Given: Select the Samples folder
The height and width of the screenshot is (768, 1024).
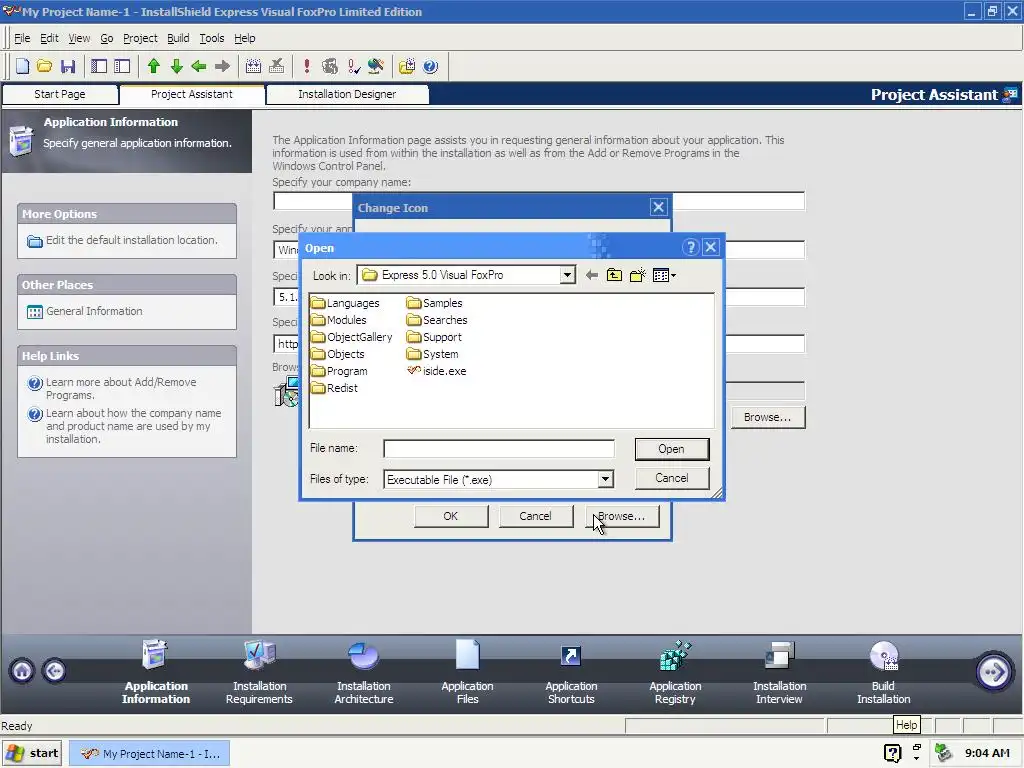Looking at the screenshot, I should (434, 303).
